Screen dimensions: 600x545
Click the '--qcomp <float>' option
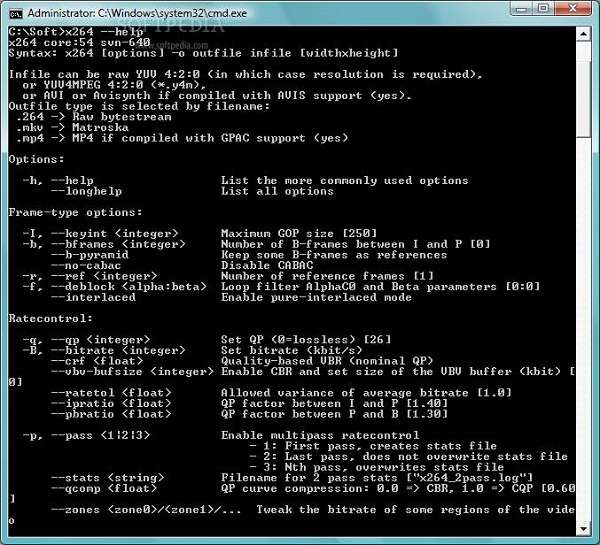click(x=104, y=489)
